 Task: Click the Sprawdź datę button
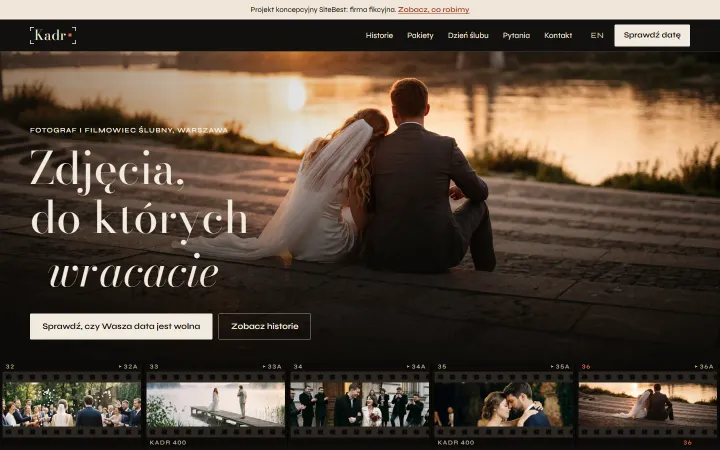652,35
